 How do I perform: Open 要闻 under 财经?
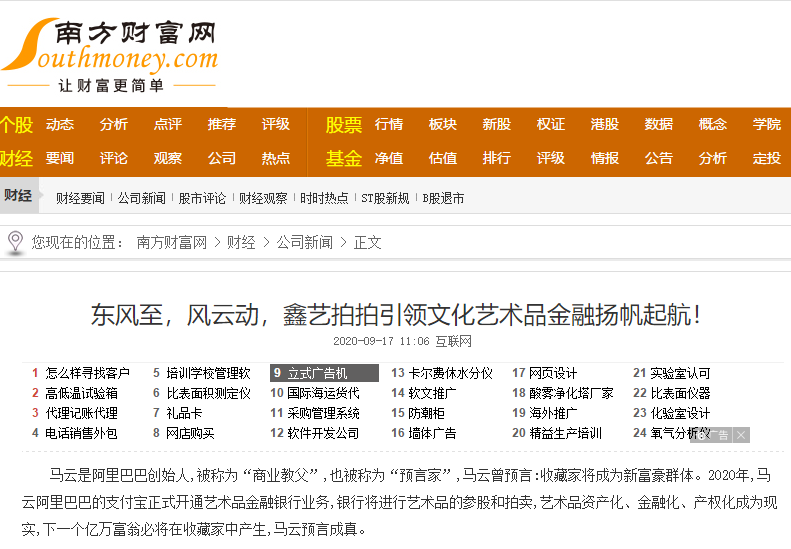60,158
